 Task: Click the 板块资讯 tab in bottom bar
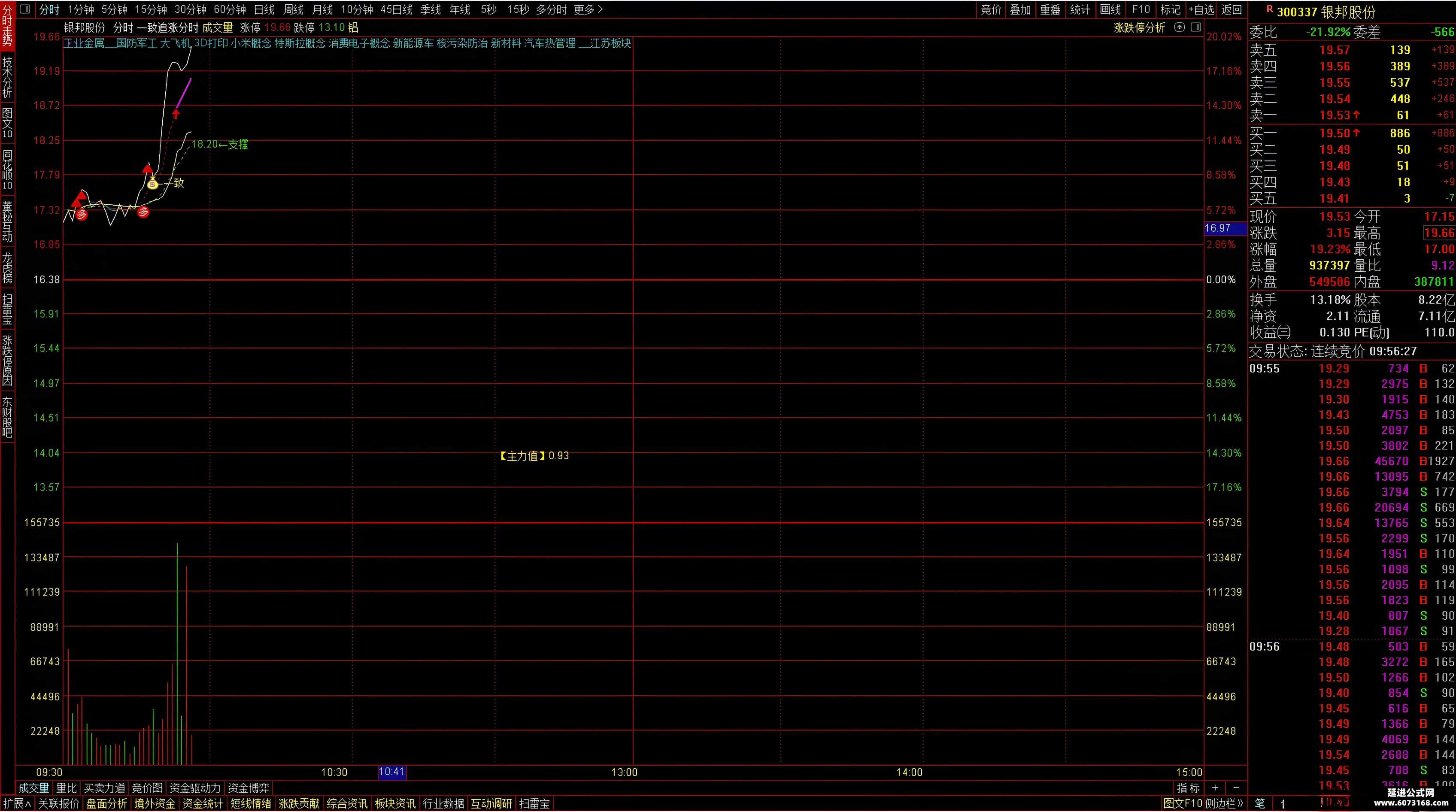395,803
